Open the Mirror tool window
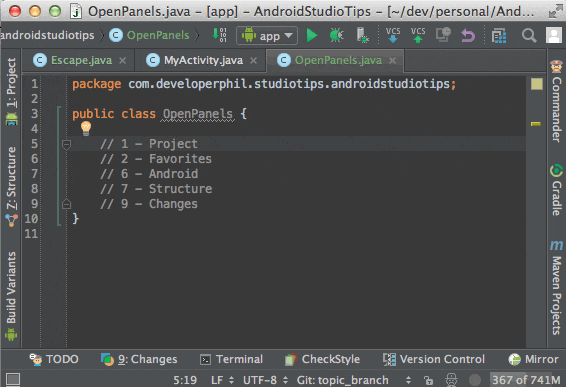This screenshot has height=387, width=567. [x=534, y=359]
